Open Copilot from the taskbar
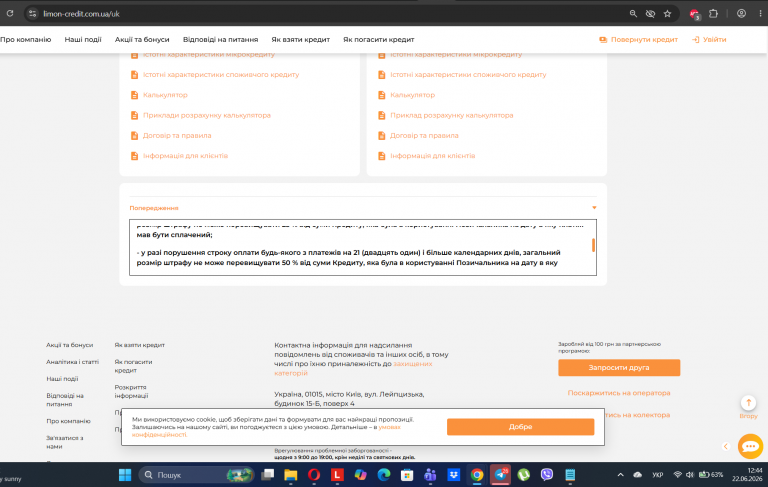Screen dimensions: 768x487 click(360, 475)
